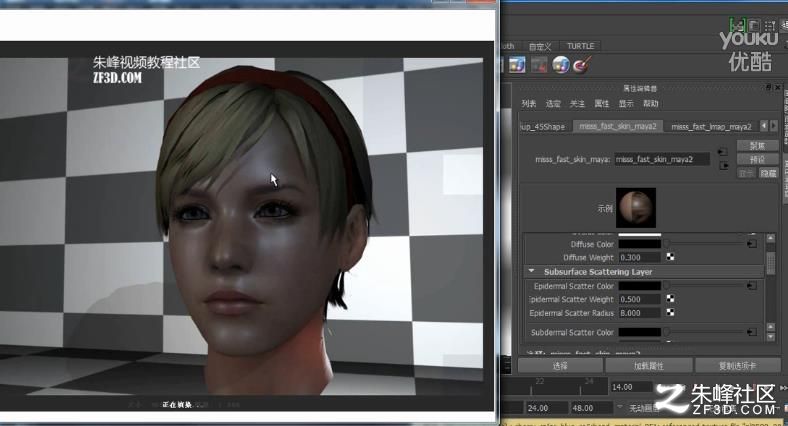Click the range field showing 24.00

click(547, 408)
